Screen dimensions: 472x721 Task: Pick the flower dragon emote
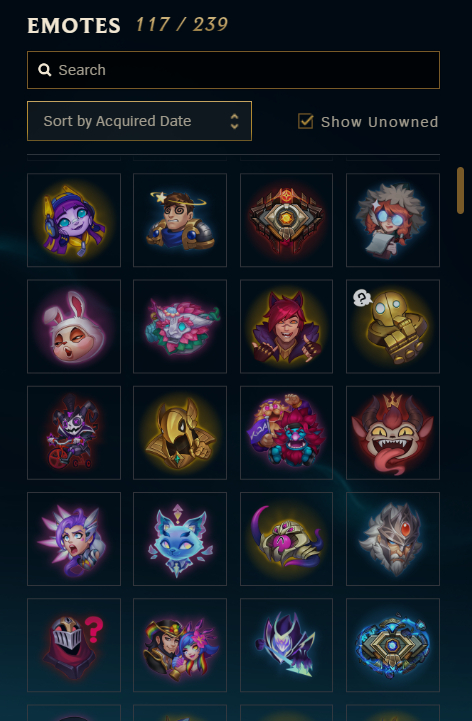point(180,326)
